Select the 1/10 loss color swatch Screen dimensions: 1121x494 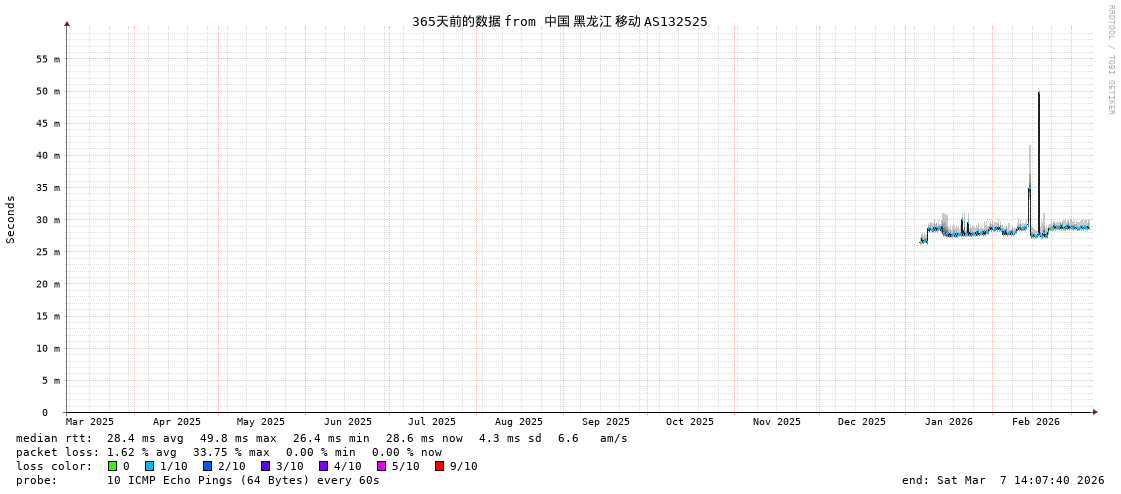click(x=149, y=466)
